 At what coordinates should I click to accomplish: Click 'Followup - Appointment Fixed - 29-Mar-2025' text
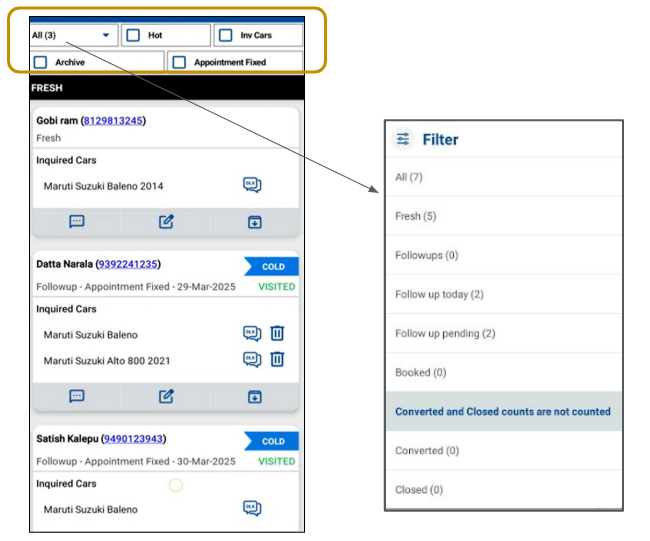coord(136,287)
